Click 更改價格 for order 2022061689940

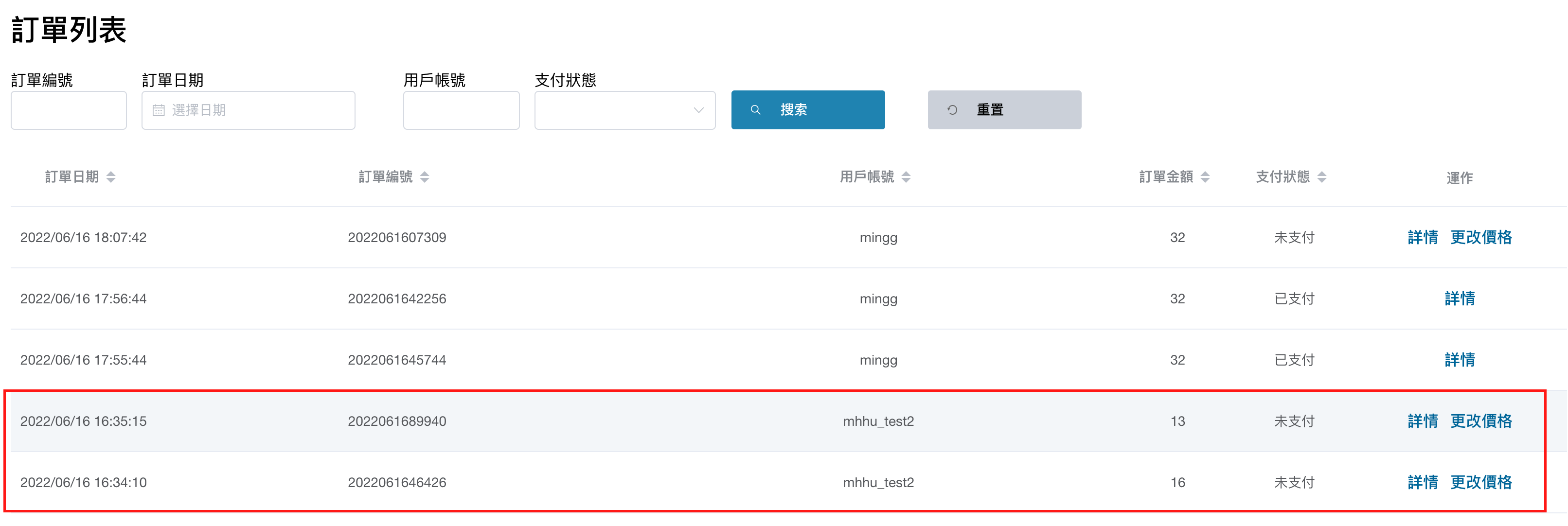1481,421
